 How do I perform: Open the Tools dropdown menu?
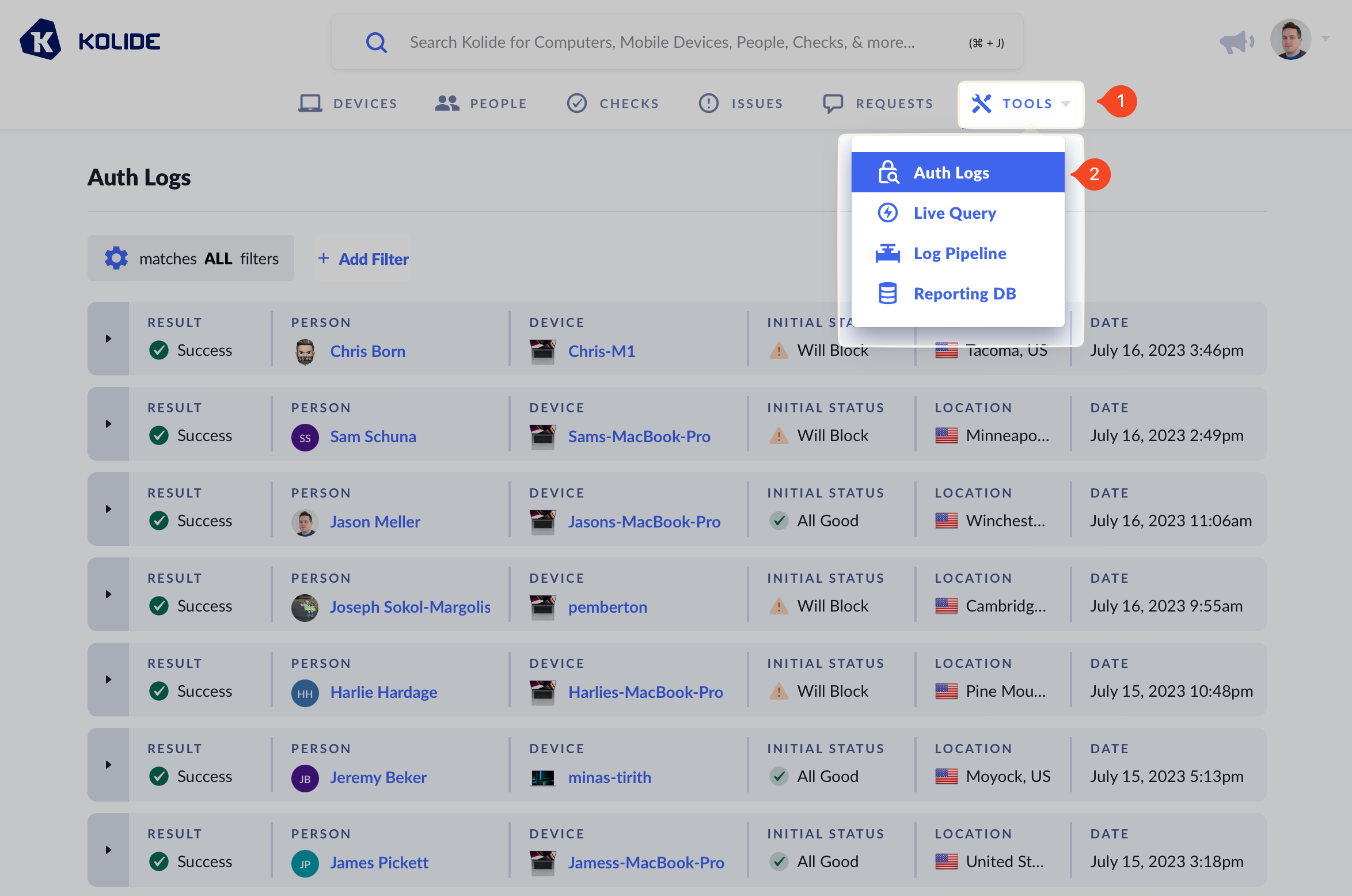[x=1020, y=104]
